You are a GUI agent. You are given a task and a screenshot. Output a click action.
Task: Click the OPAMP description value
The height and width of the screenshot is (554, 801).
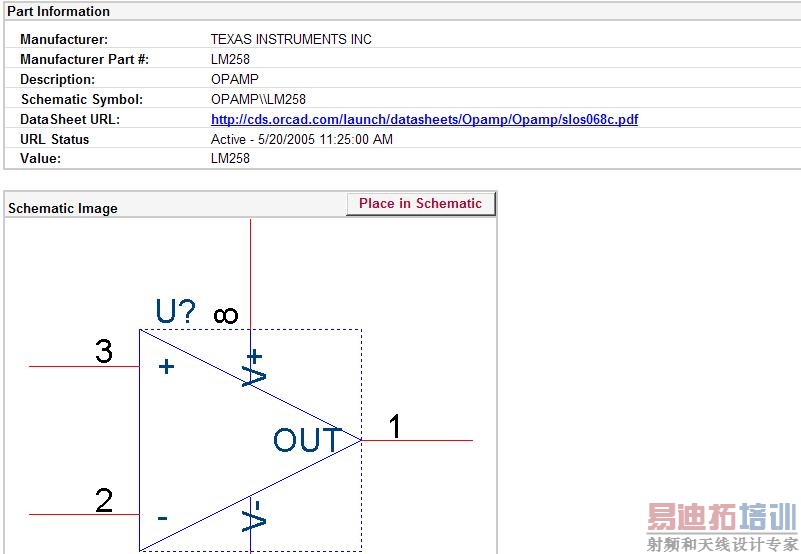point(234,79)
